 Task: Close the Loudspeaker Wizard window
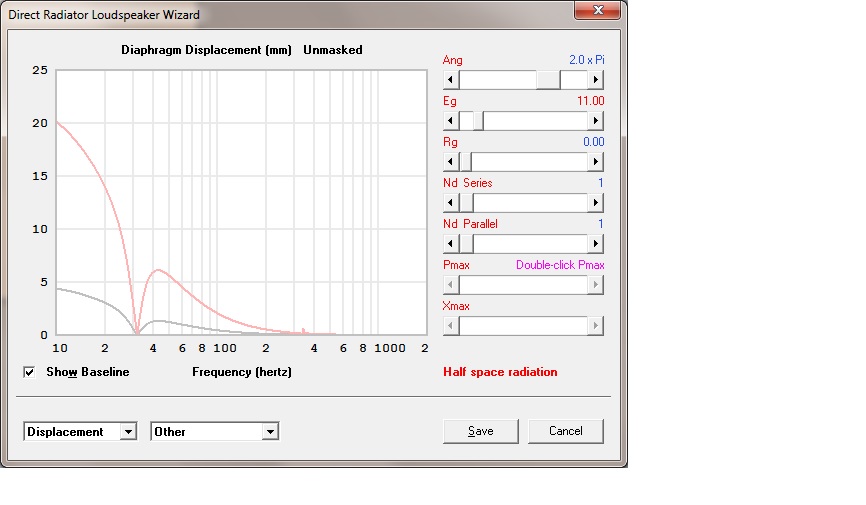point(598,10)
